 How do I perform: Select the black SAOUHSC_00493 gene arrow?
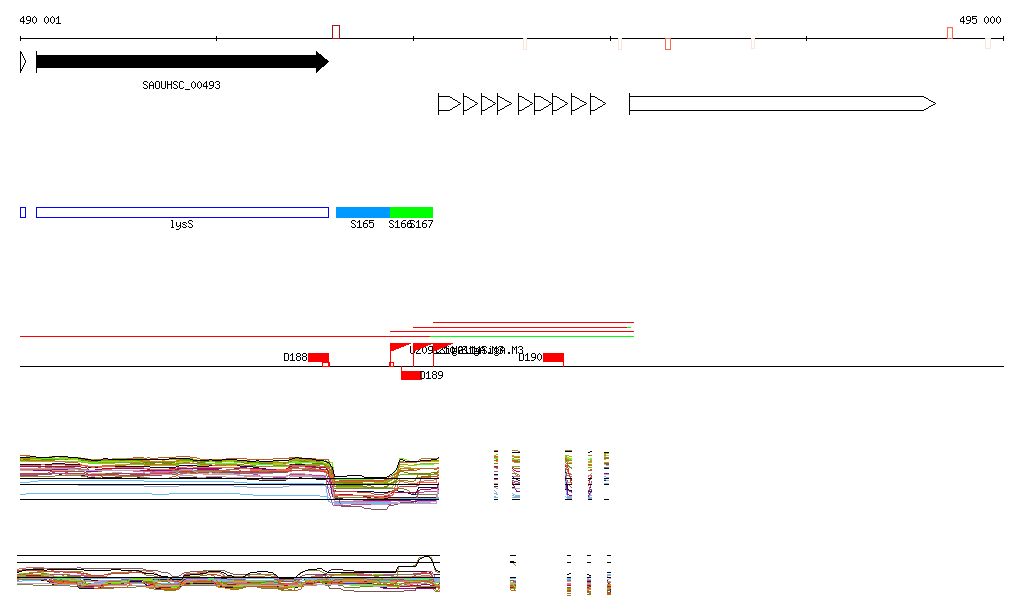(x=182, y=62)
